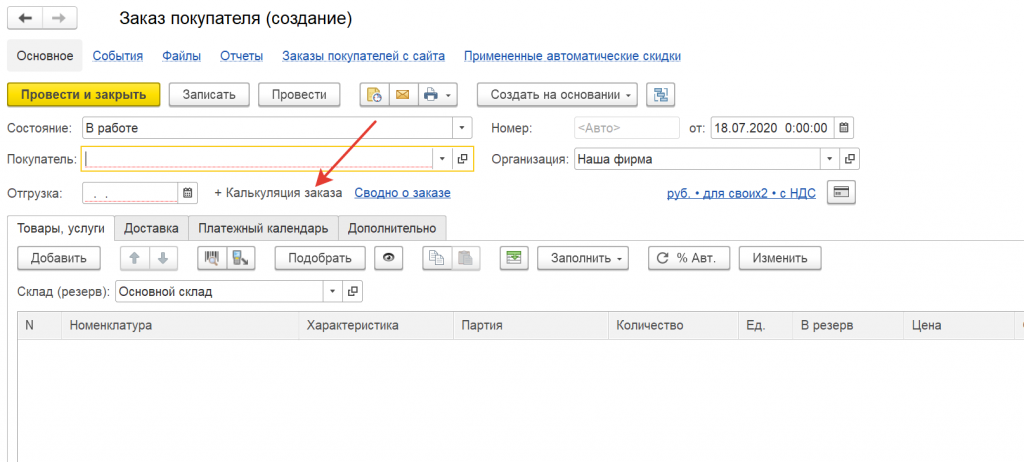Click the Провести button

pyautogui.click(x=299, y=95)
